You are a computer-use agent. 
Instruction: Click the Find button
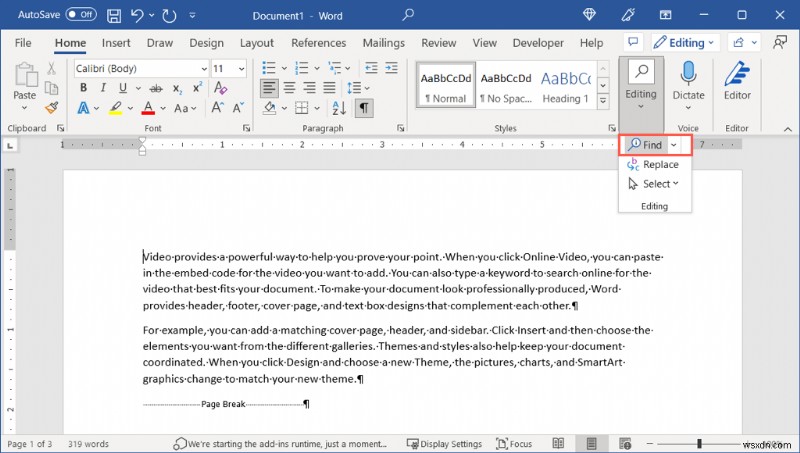[645, 145]
